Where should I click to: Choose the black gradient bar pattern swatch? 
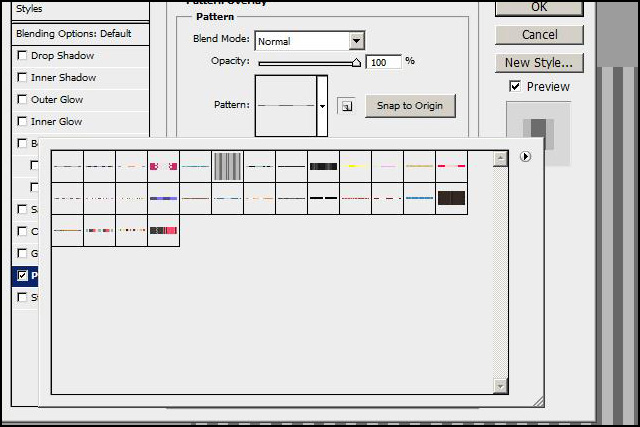323,166
